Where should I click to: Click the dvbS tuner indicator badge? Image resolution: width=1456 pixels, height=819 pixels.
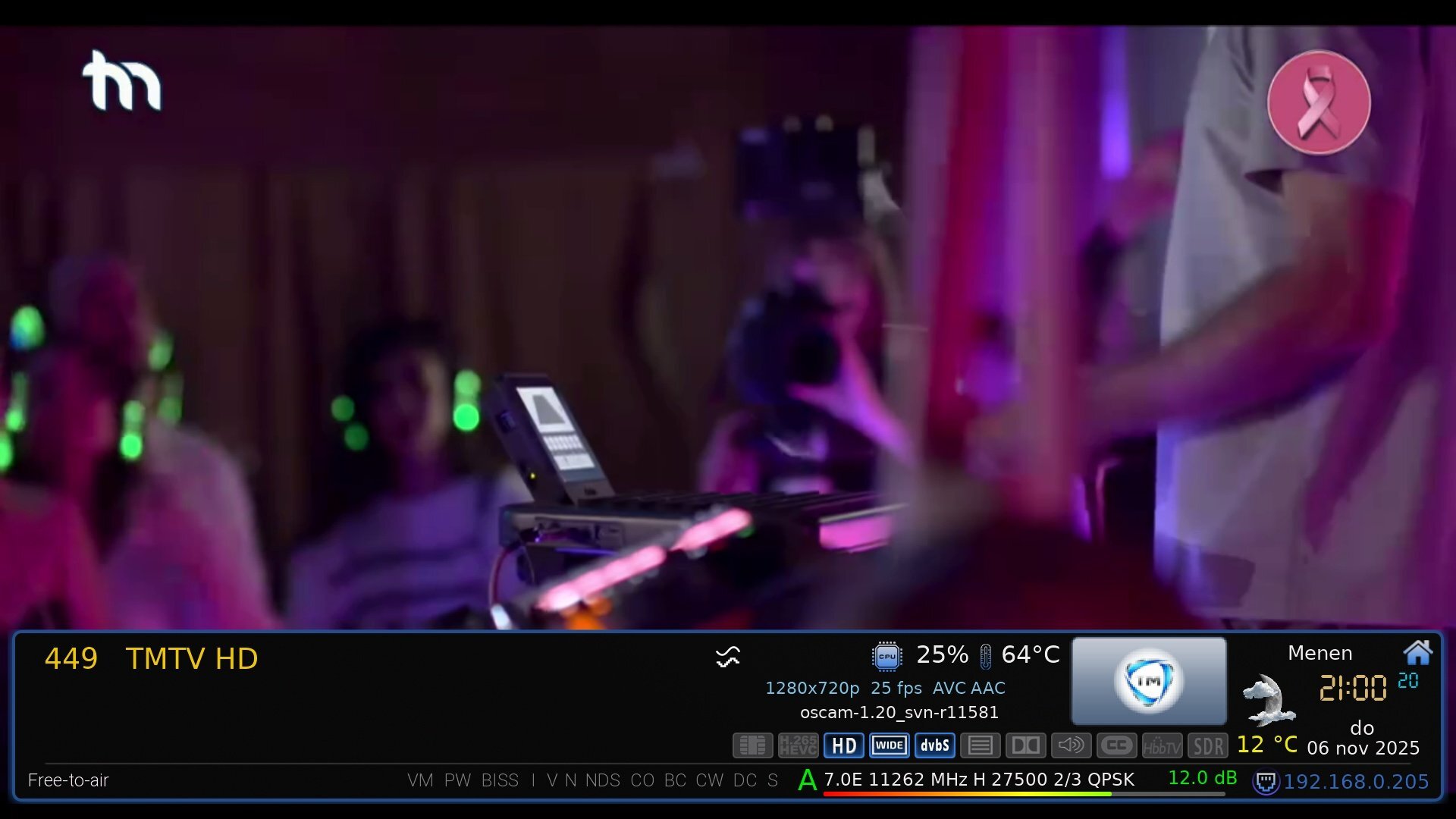click(x=934, y=745)
